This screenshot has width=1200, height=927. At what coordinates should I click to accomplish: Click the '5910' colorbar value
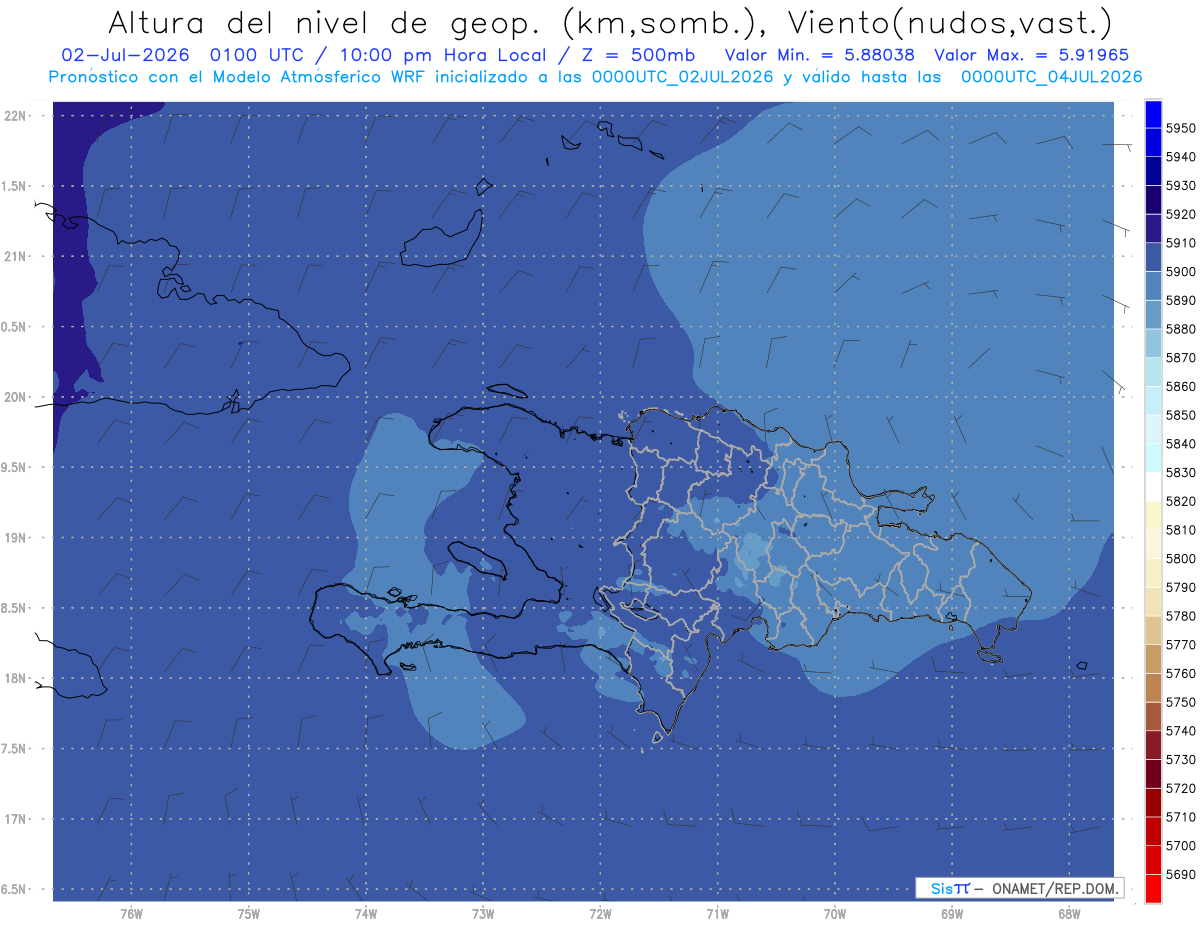coord(1181,243)
